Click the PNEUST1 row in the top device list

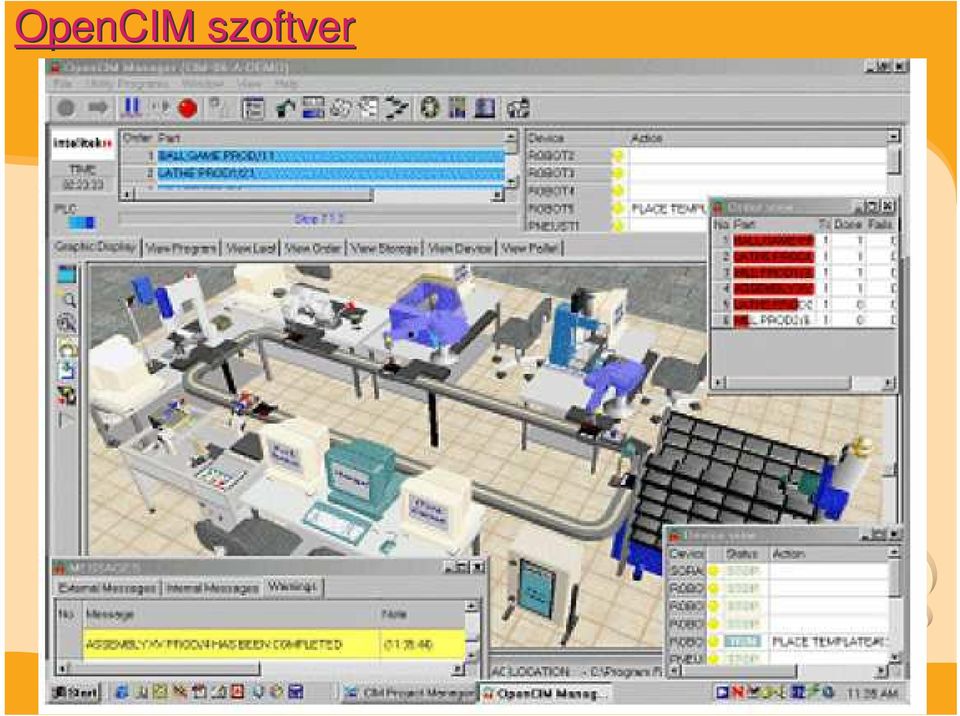pyautogui.click(x=617, y=226)
